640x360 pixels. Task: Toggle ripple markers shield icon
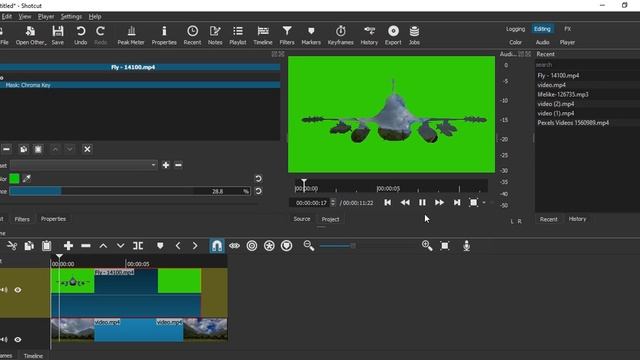click(x=287, y=246)
